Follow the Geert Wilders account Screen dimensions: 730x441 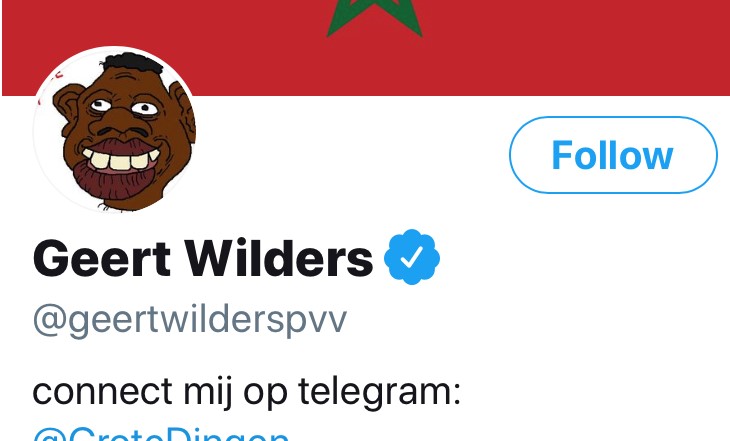point(613,155)
